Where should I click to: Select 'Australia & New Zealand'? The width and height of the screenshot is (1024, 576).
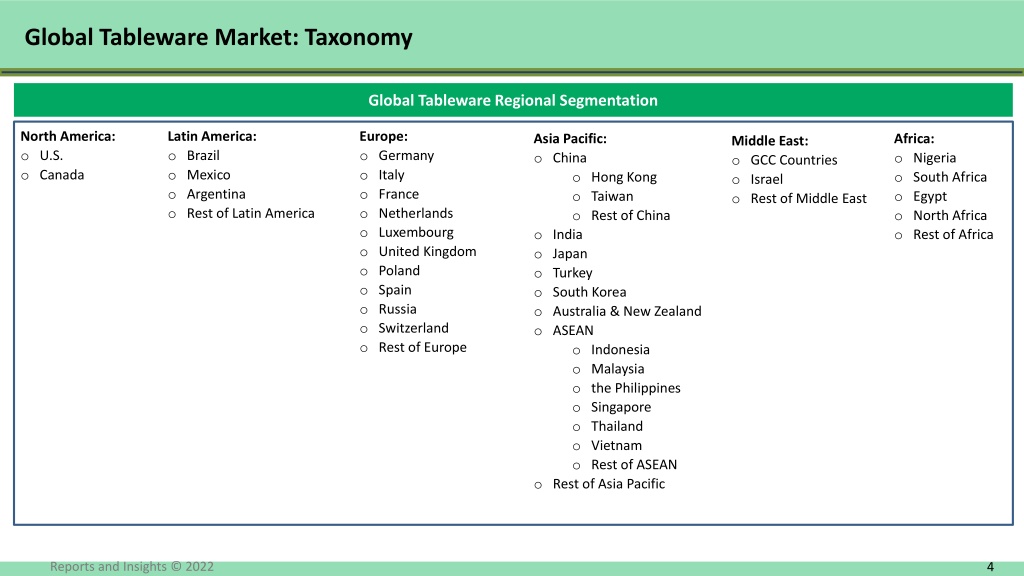pos(627,312)
